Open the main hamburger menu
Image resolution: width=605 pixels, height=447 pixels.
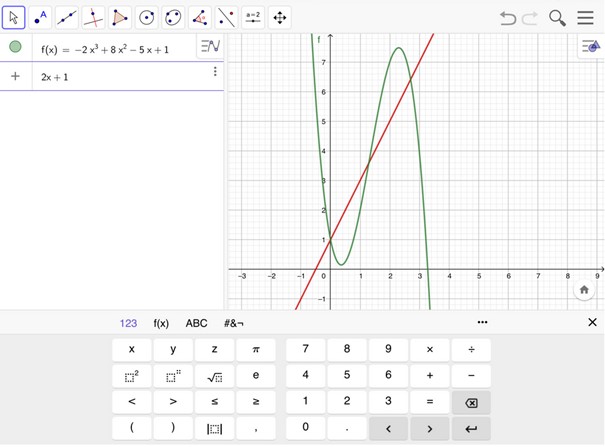pos(586,18)
